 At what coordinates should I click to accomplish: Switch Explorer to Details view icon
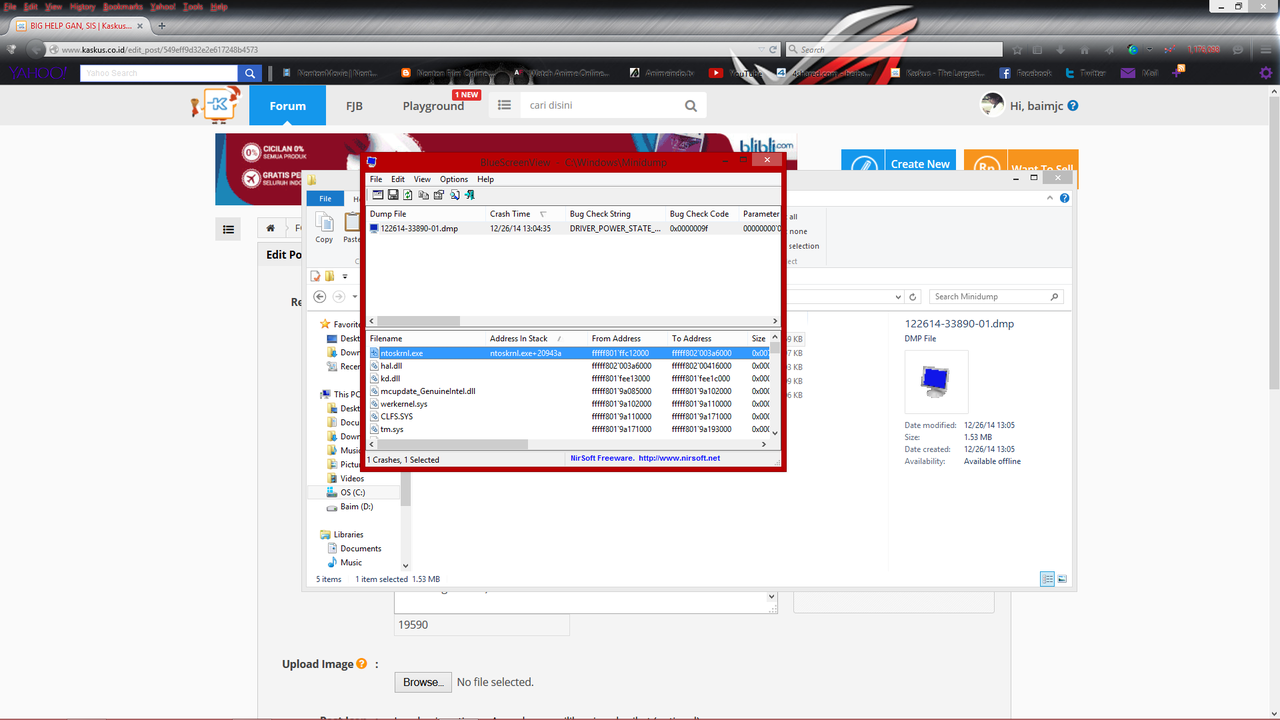[1047, 579]
